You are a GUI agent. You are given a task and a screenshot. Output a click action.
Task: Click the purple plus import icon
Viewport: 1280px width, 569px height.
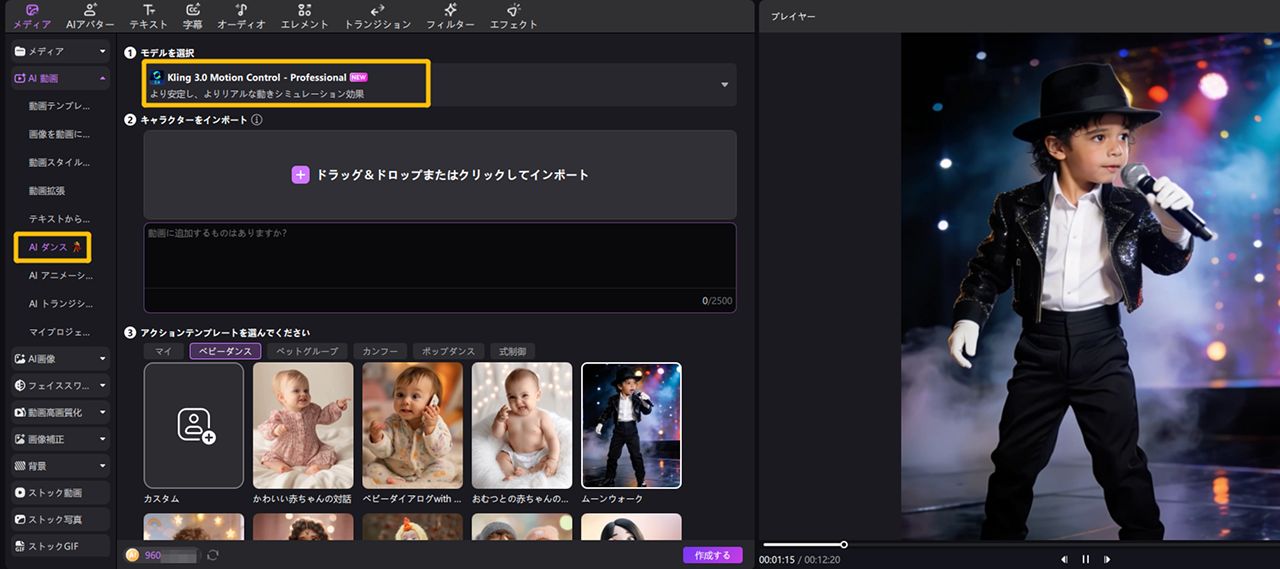(x=300, y=175)
